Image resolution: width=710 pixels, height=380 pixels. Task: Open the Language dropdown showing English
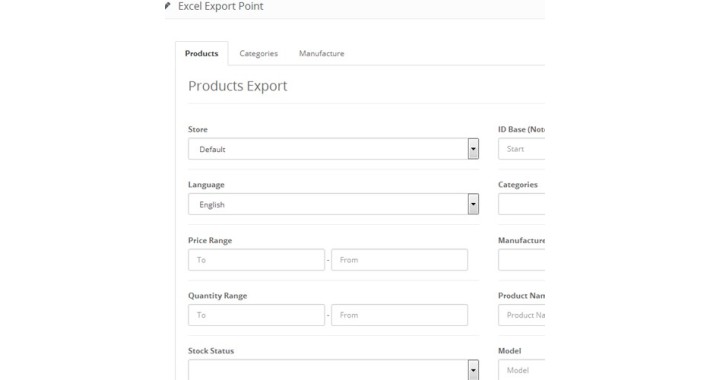[x=333, y=204]
